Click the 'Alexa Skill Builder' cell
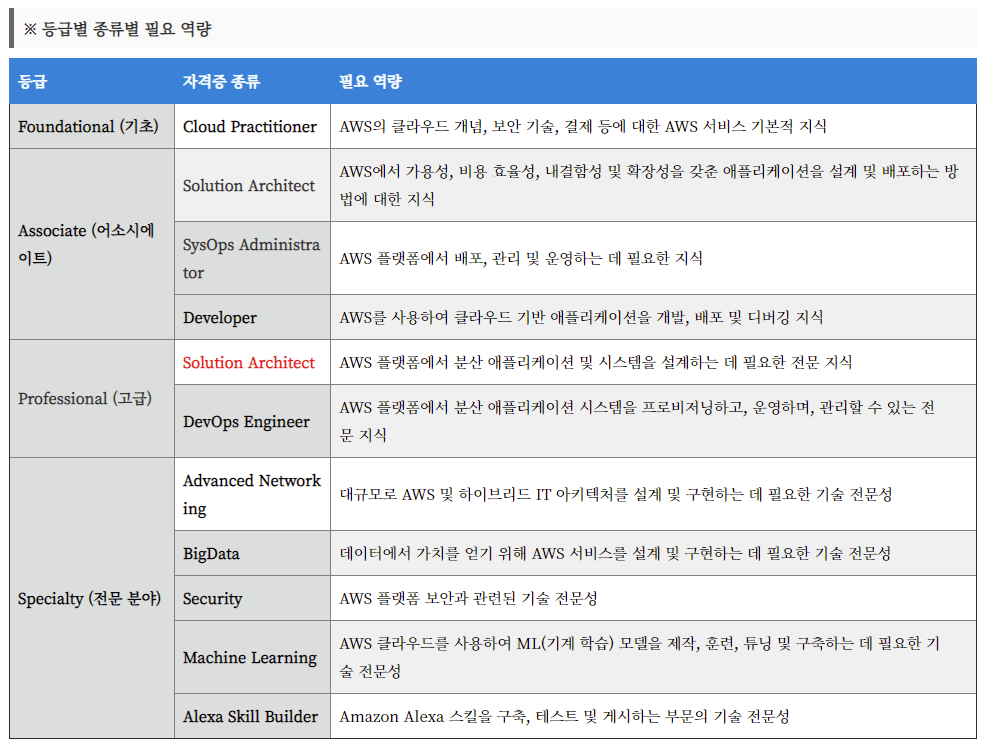Image resolution: width=984 pixels, height=745 pixels. [252, 716]
